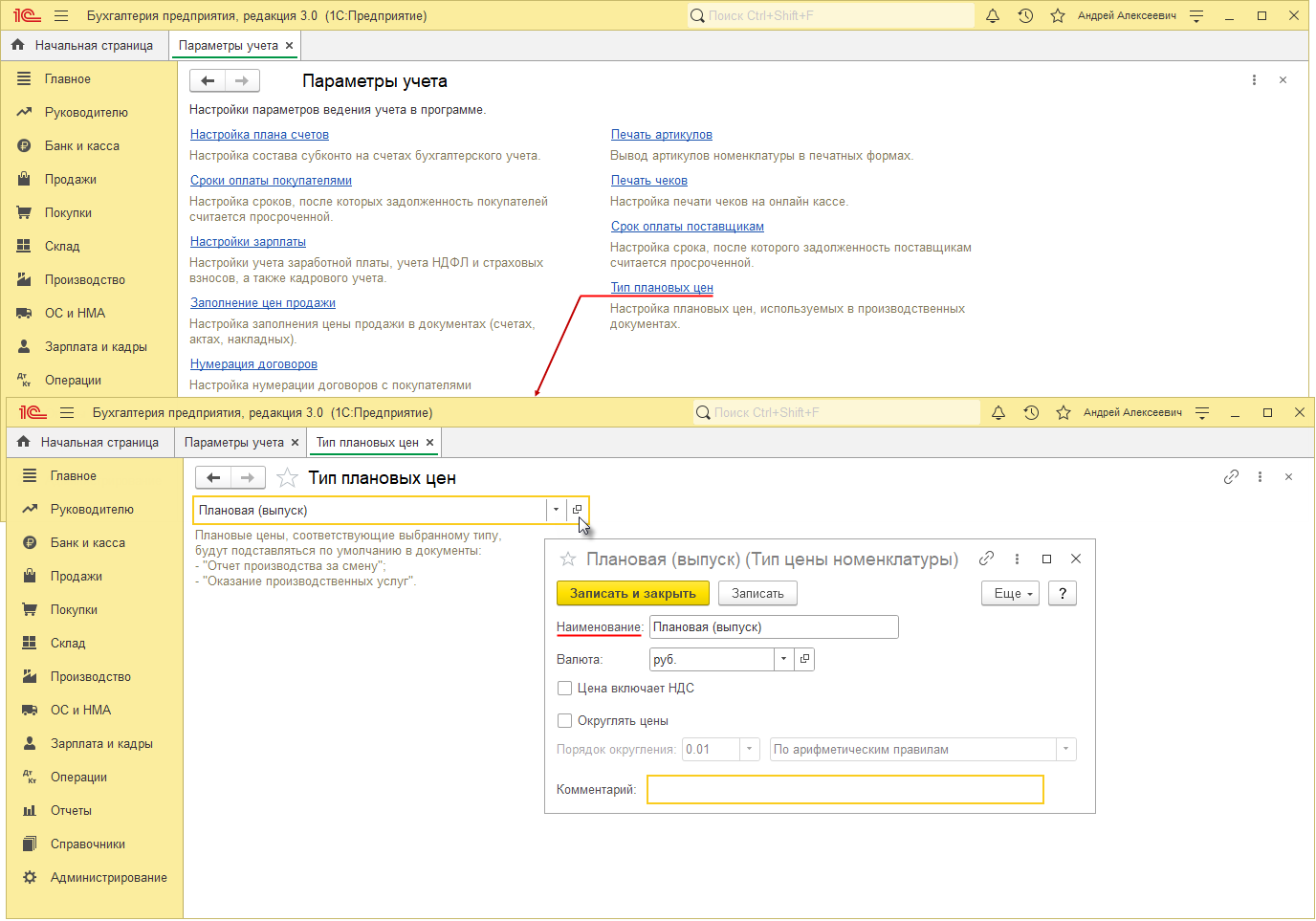Star the Плановая (выпуск) dialog as favorite
This screenshot has height=921, width=1316.
[x=567, y=559]
